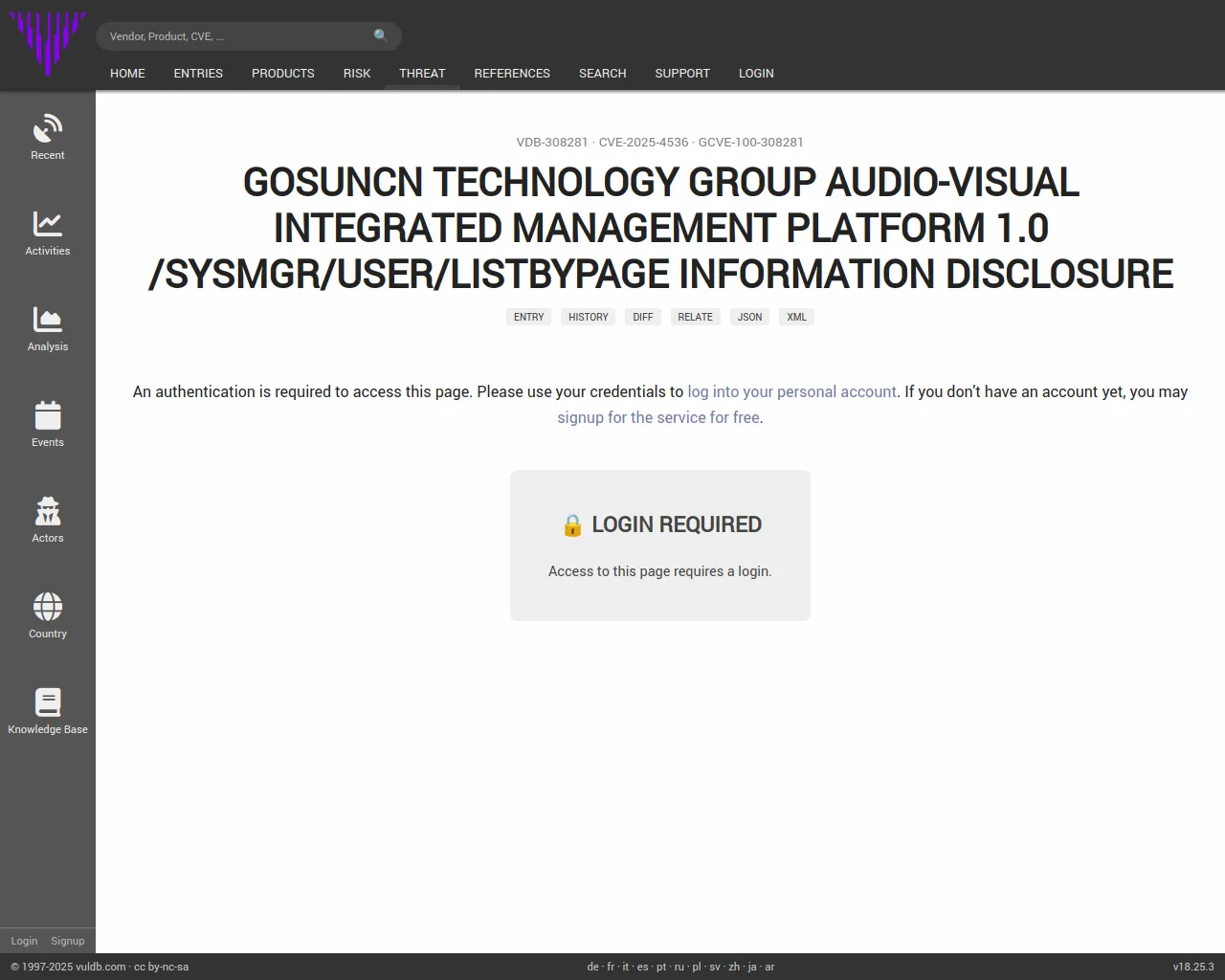Click Login in the sidebar footer
The image size is (1225, 980).
[x=24, y=941]
